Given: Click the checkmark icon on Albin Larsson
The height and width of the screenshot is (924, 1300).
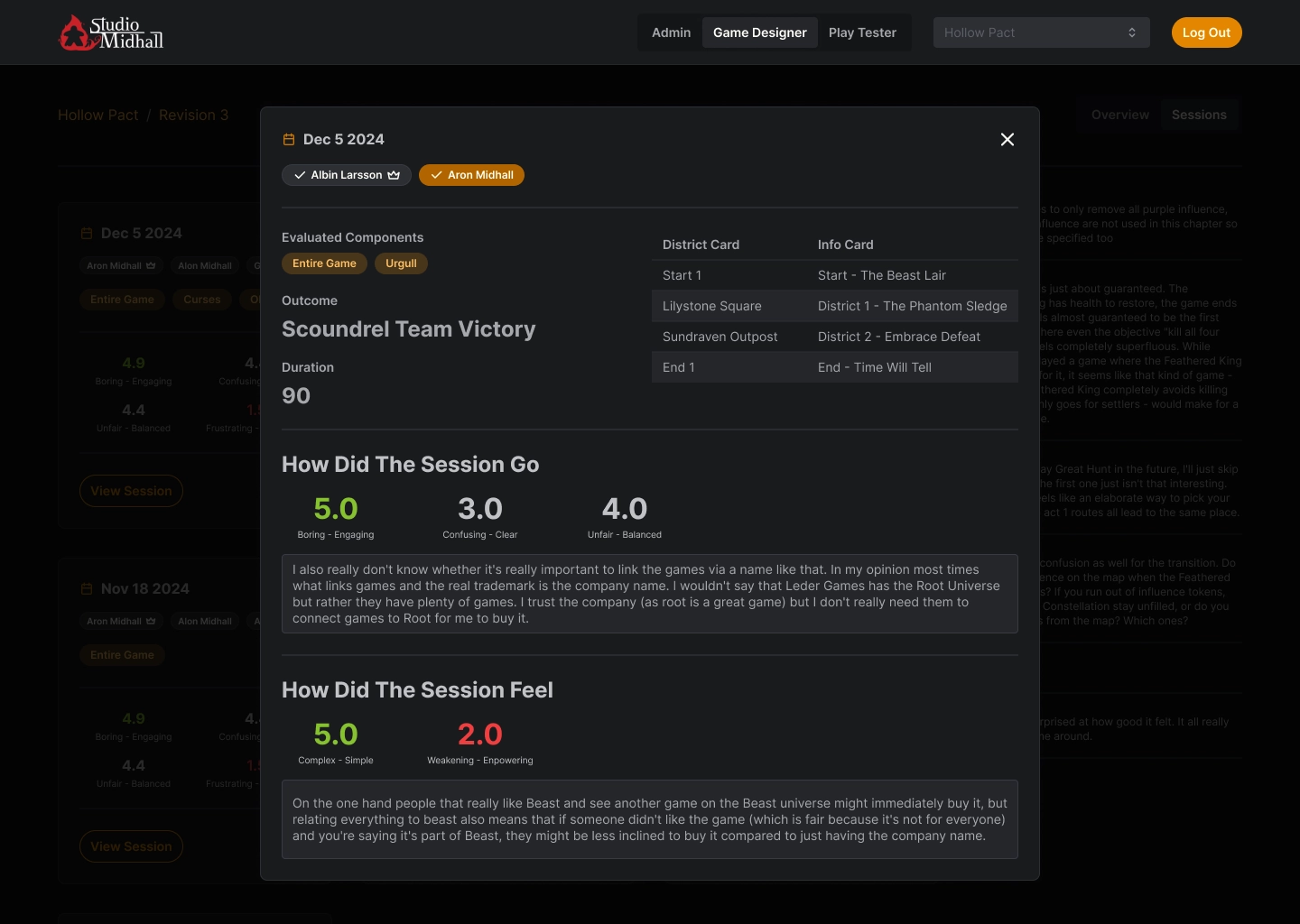Looking at the screenshot, I should 300,175.
